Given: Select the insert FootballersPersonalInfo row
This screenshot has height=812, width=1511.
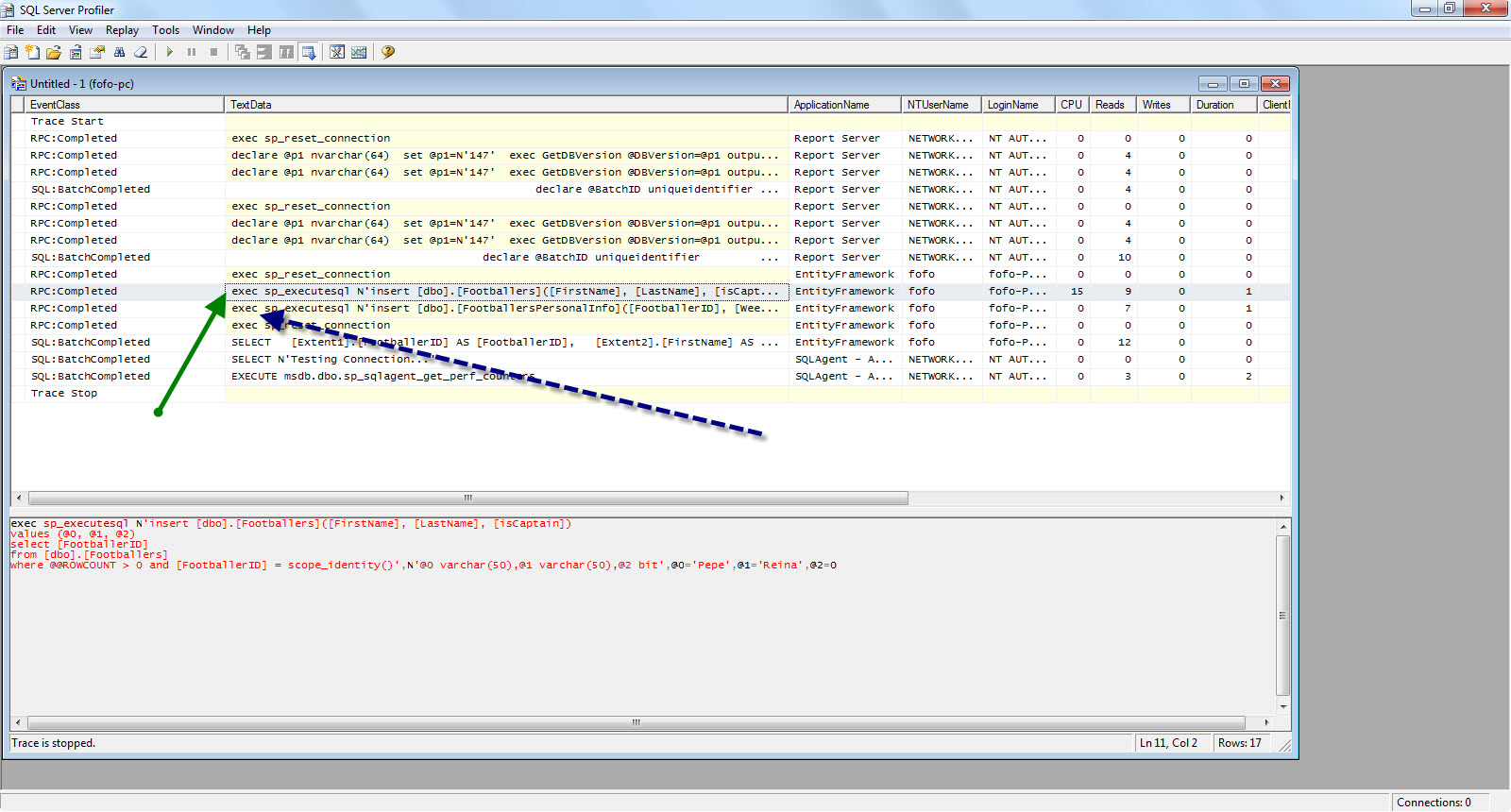Looking at the screenshot, I should 651,309.
